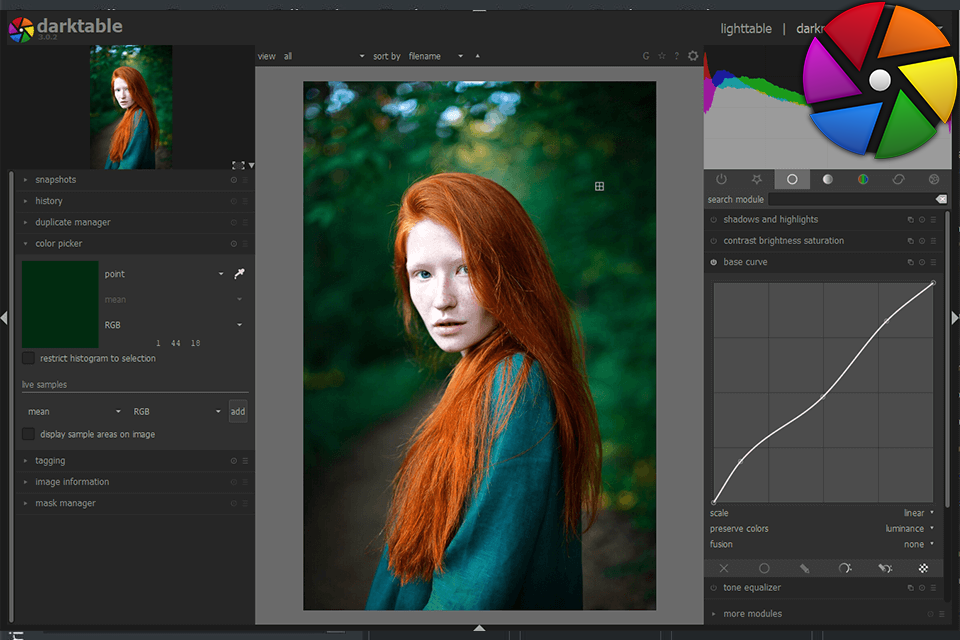
Task: Open presets menu for tone equalizer
Action: 933,587
